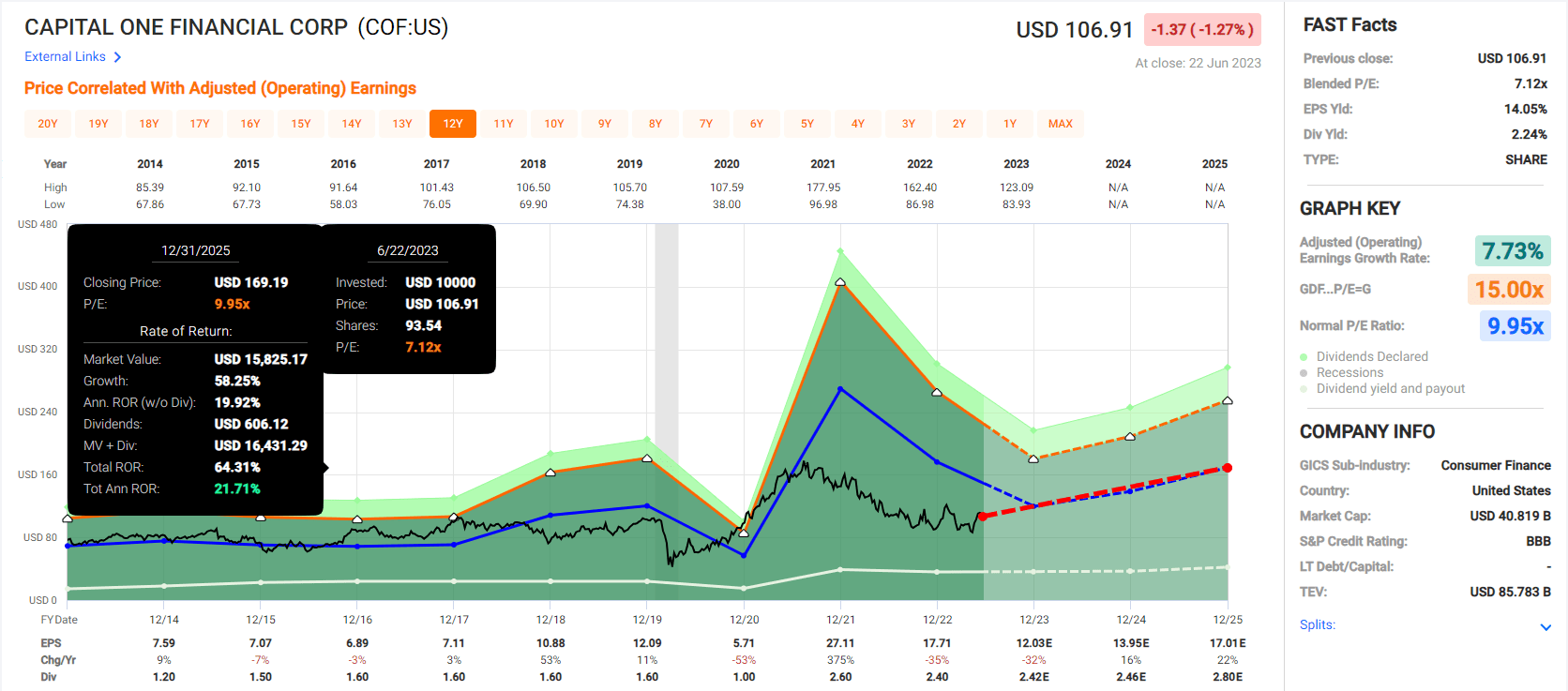Viewport: 1568px width, 691px height.
Task: Choose the 2Y time range
Action: (959, 124)
